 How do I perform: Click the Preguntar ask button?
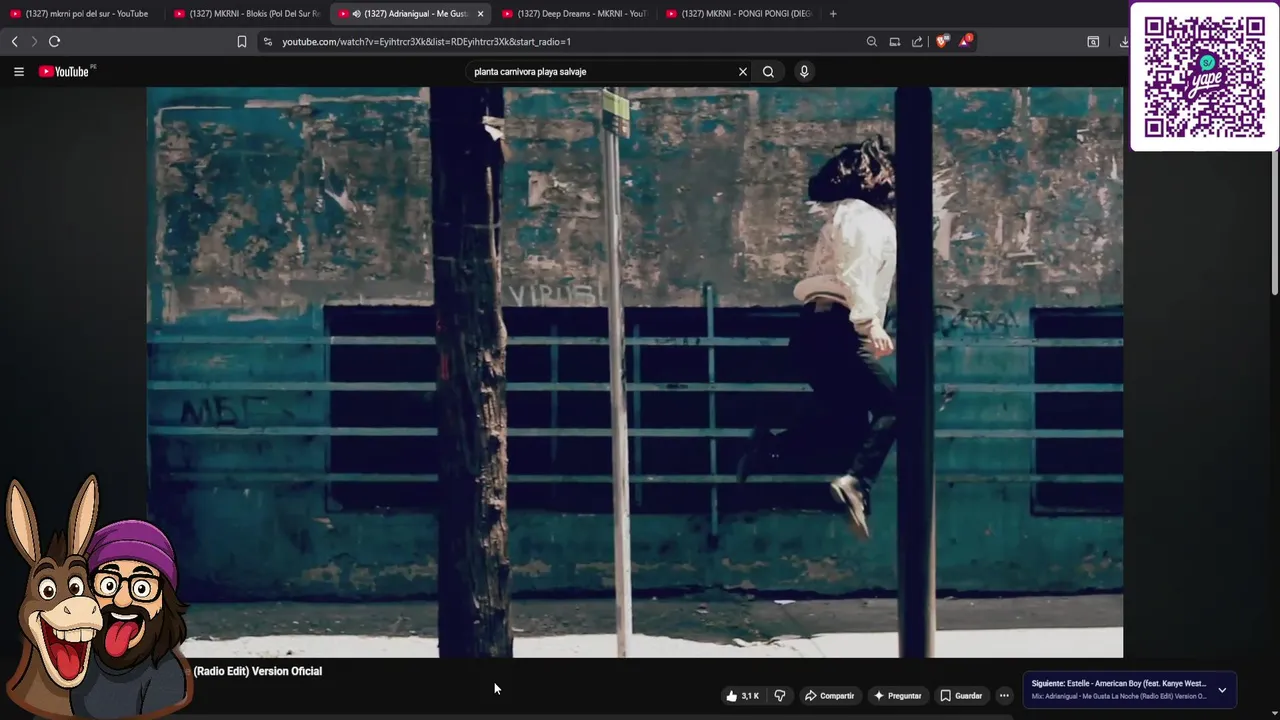point(897,696)
